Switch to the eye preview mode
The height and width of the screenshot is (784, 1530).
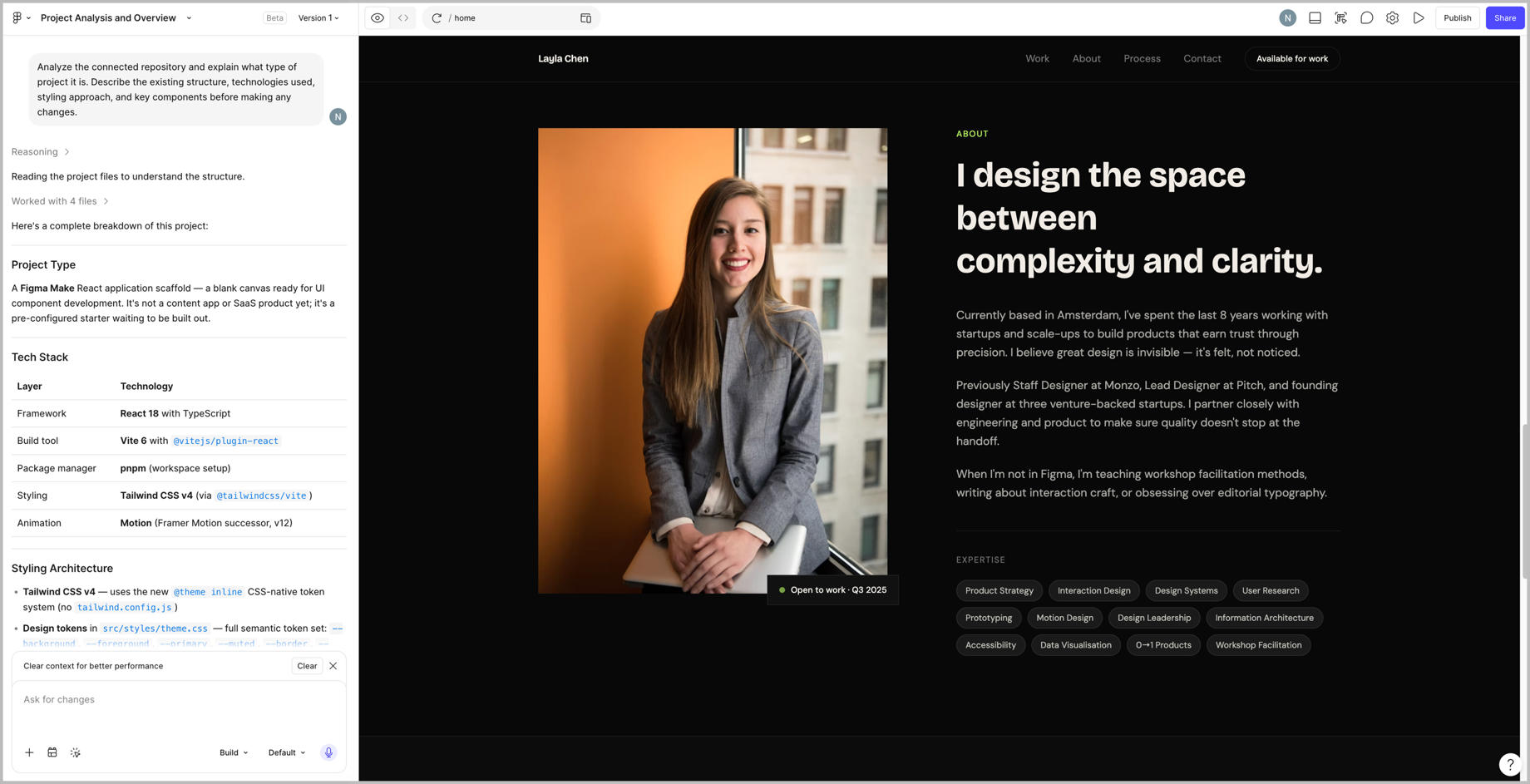pyautogui.click(x=378, y=17)
